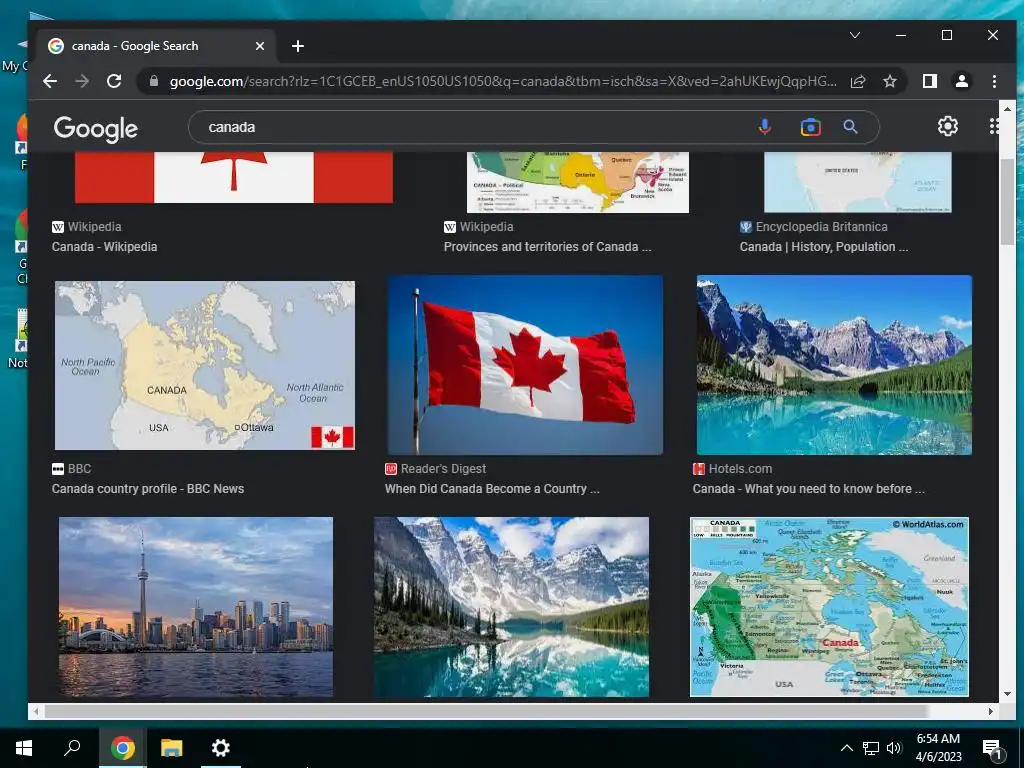Click the Google logo
Viewport: 1024px width, 768px height.
pyautogui.click(x=95, y=129)
